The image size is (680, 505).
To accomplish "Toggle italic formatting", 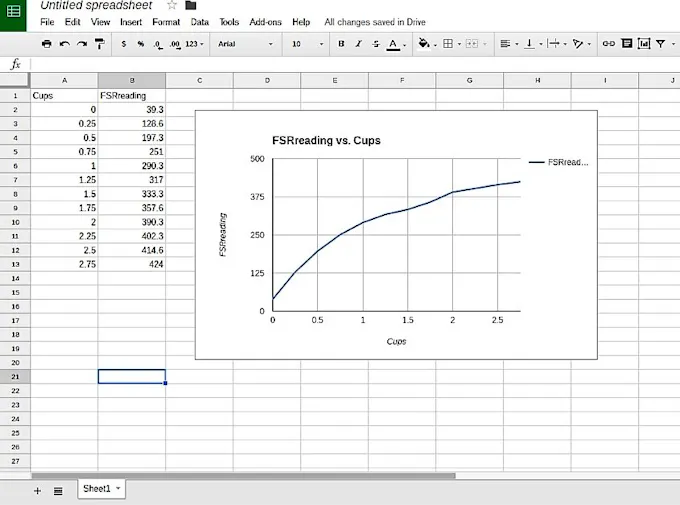I will point(359,44).
